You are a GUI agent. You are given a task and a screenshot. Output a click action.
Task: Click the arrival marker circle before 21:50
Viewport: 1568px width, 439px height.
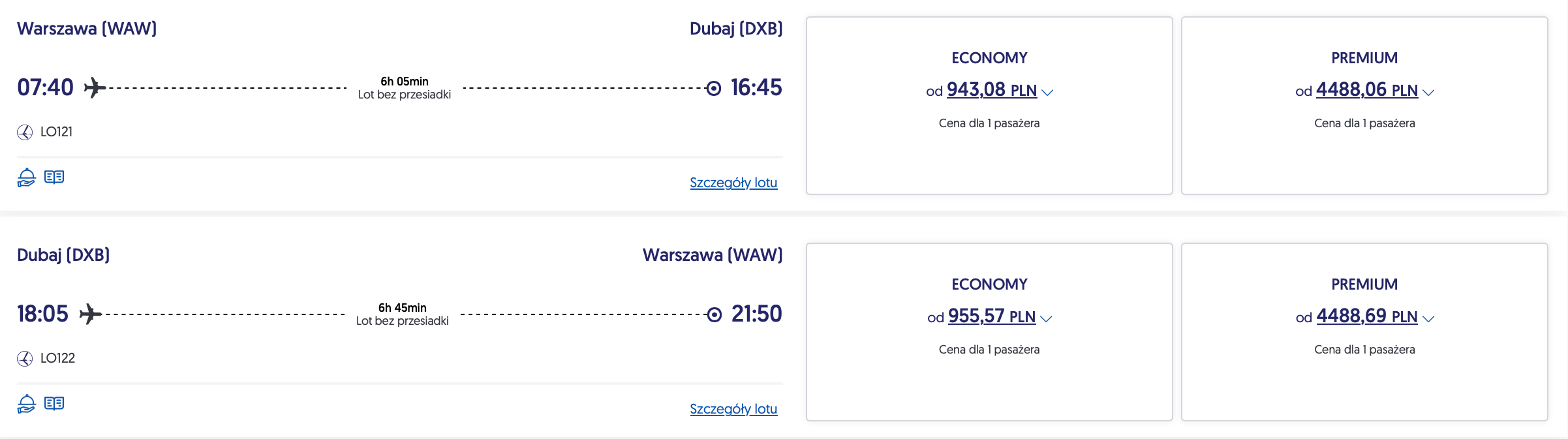tap(715, 314)
